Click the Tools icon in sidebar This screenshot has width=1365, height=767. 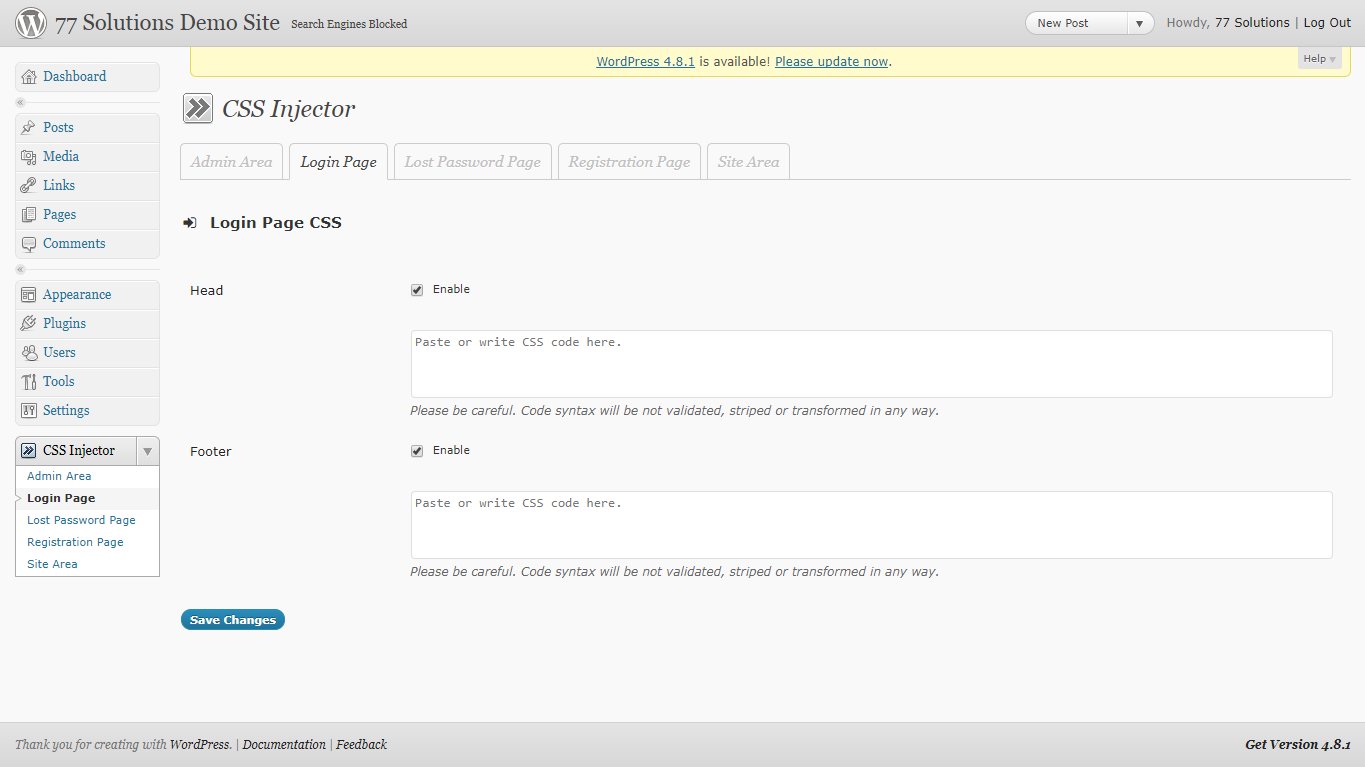coord(29,382)
